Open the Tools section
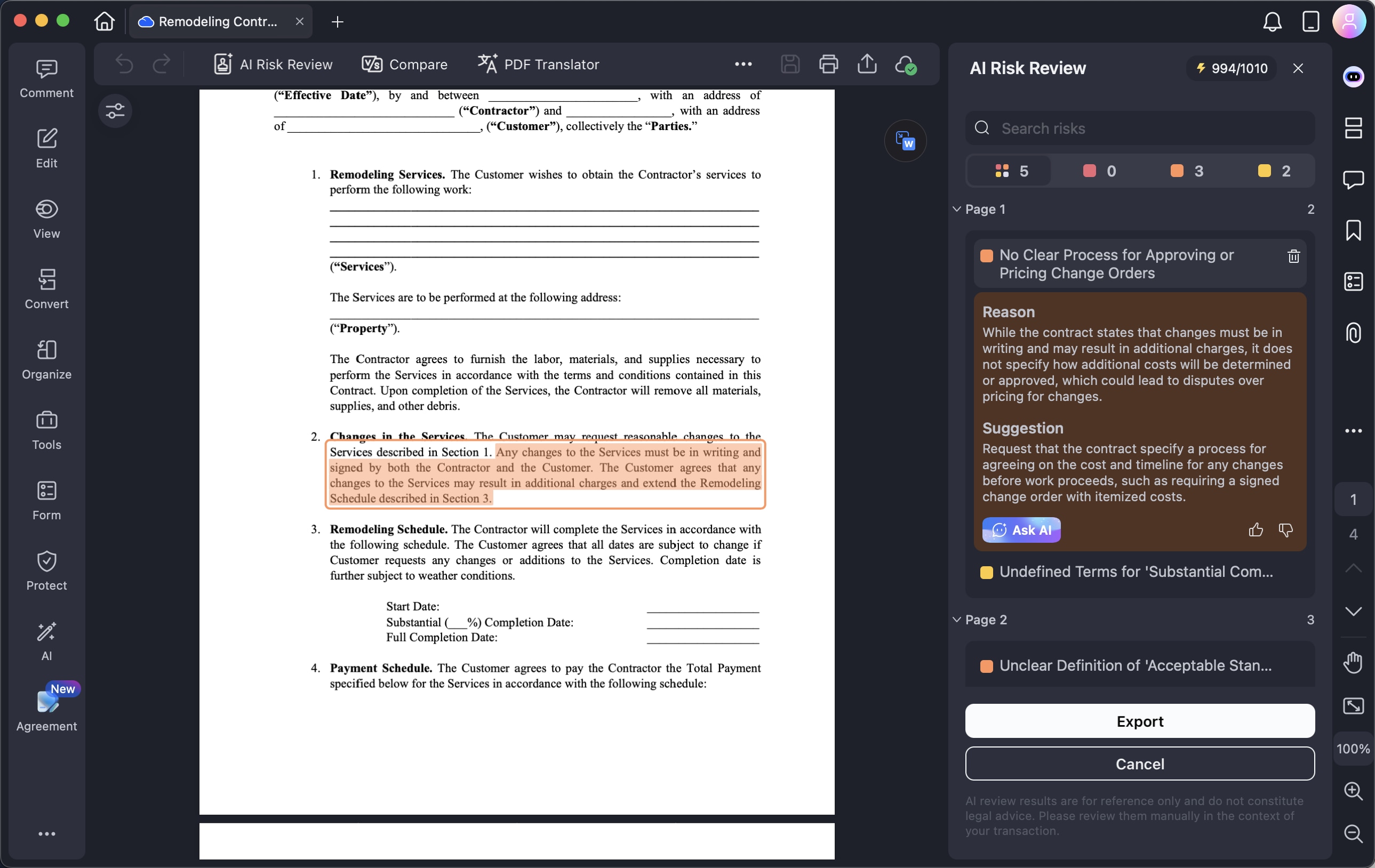This screenshot has width=1375, height=868. pyautogui.click(x=46, y=430)
